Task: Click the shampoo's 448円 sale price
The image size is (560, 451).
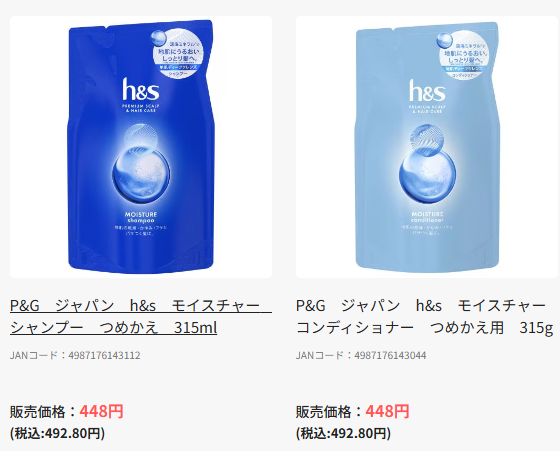Action: (101, 411)
